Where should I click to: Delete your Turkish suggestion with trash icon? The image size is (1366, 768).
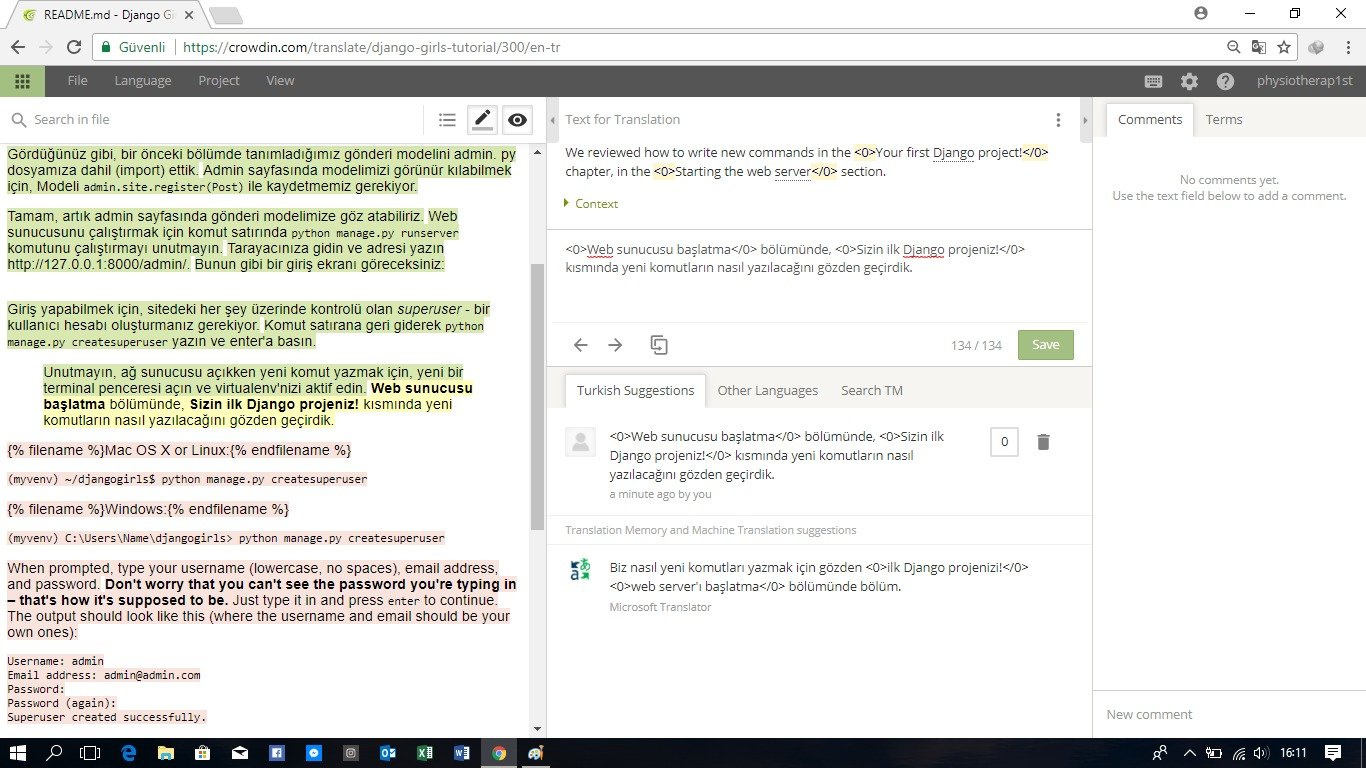tap(1043, 442)
